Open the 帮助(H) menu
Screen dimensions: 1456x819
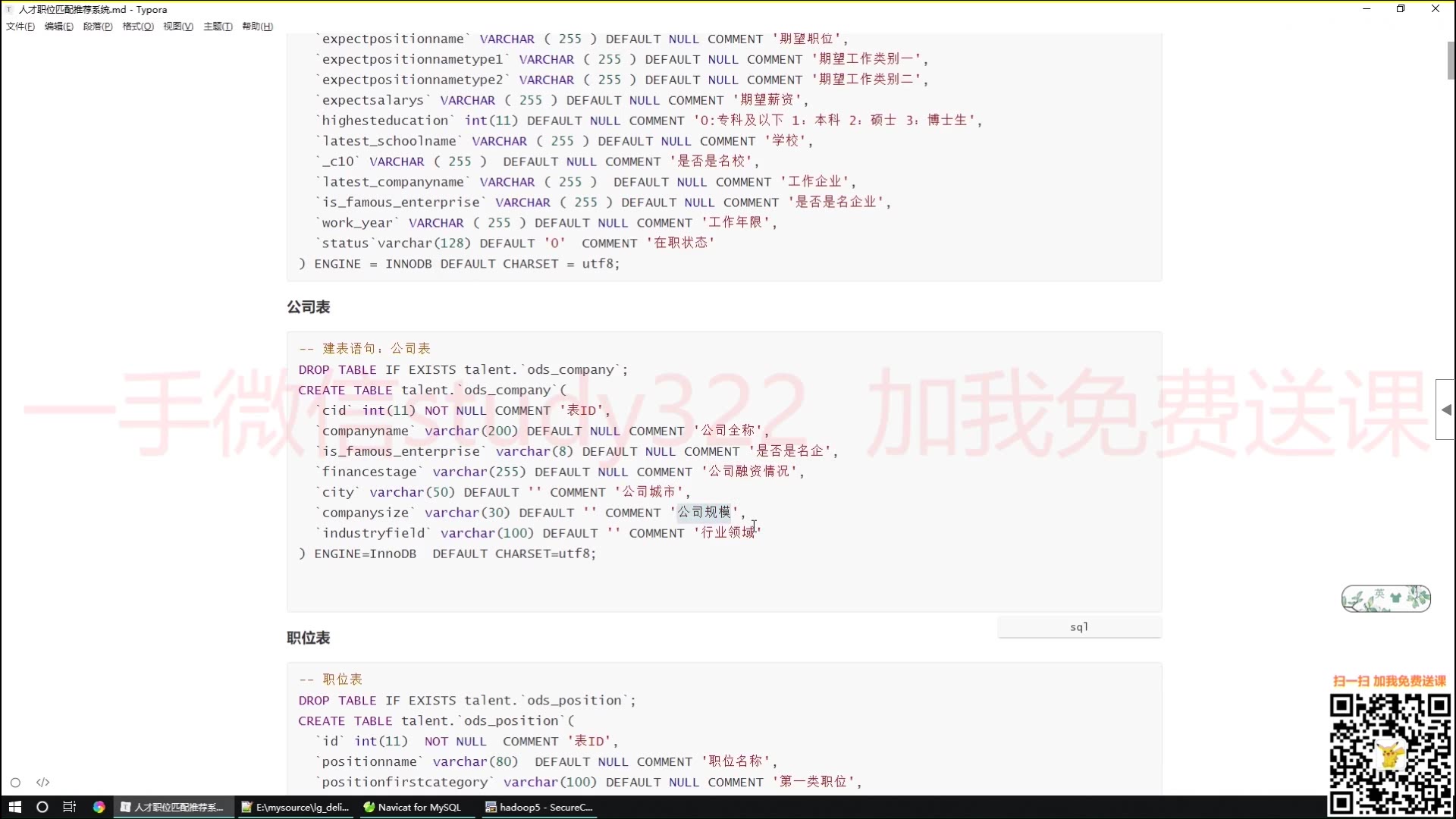click(258, 27)
